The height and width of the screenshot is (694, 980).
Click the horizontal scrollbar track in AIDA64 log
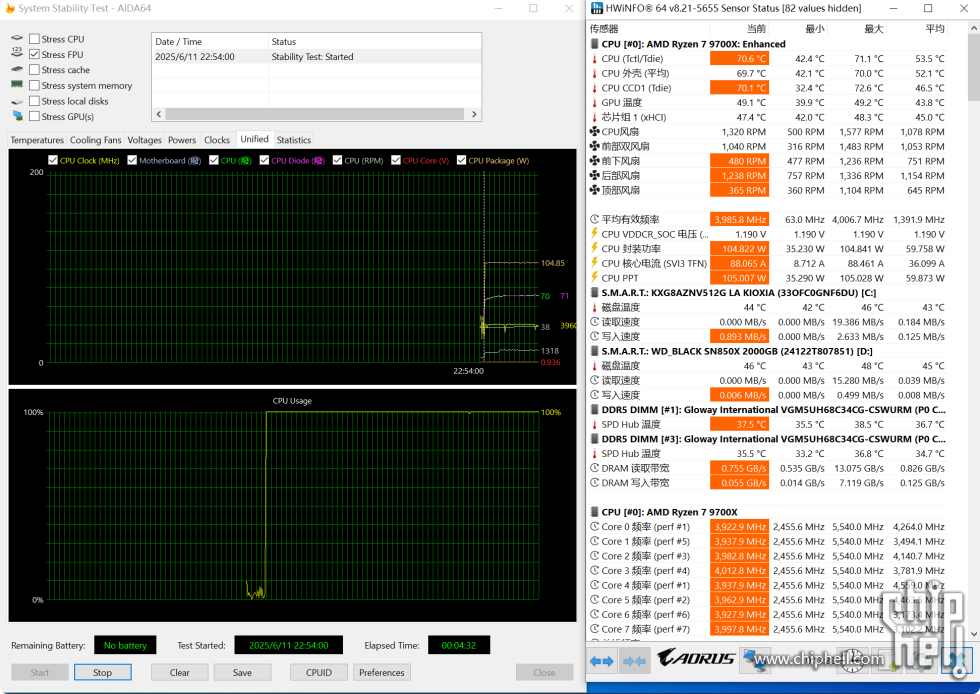(315, 114)
